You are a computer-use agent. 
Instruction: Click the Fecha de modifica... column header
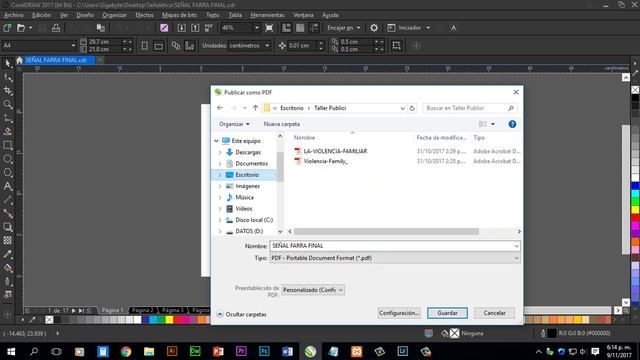442,138
